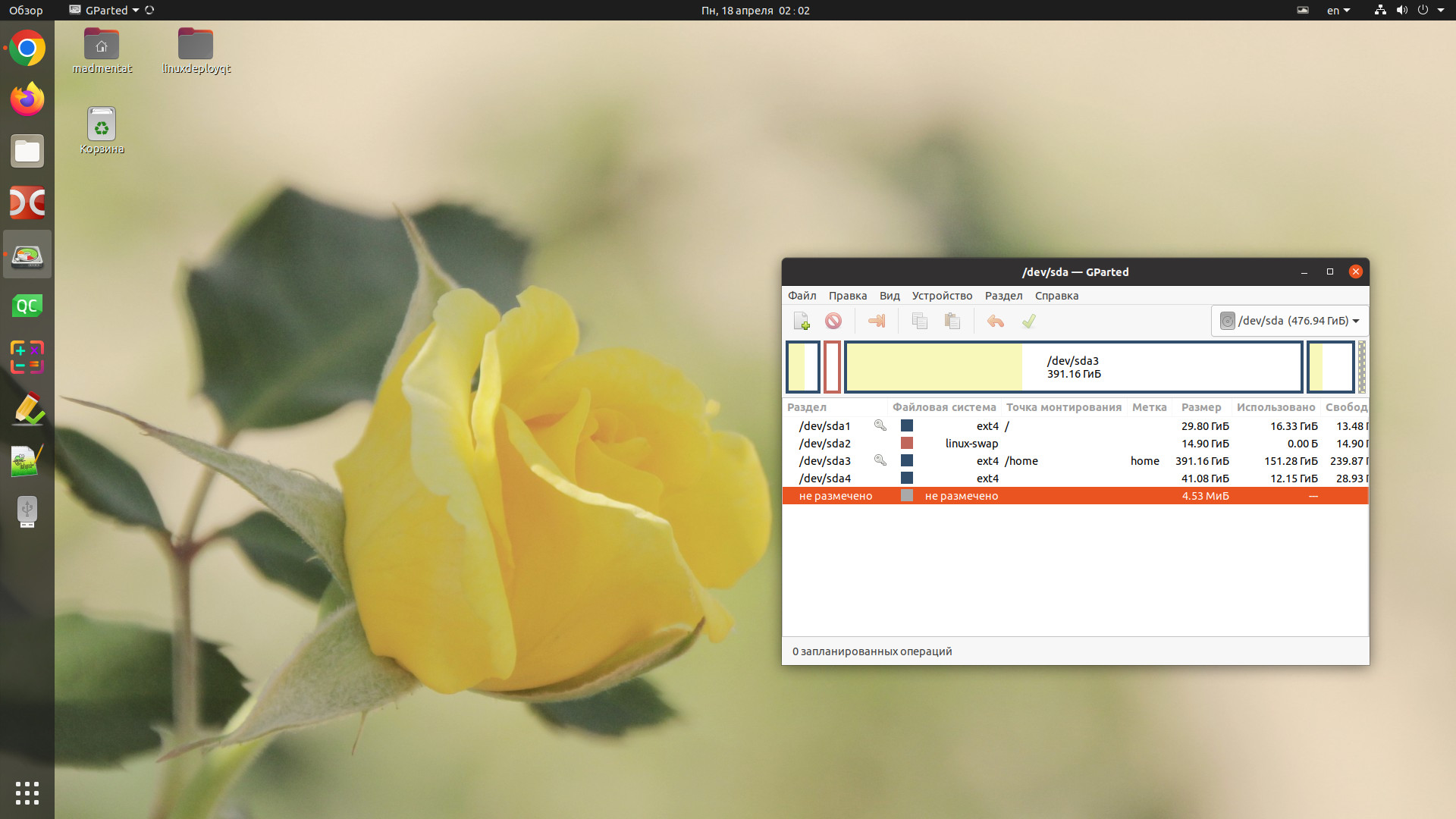This screenshot has height=819, width=1456.
Task: Click the home label of /dev/sda3
Action: 1144,461
